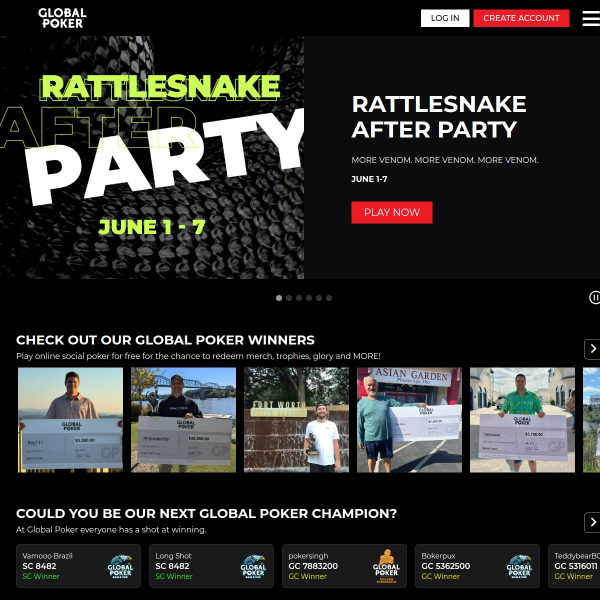Open winner photo with bridge in background
This screenshot has height=600, width=600.
pyautogui.click(x=183, y=420)
